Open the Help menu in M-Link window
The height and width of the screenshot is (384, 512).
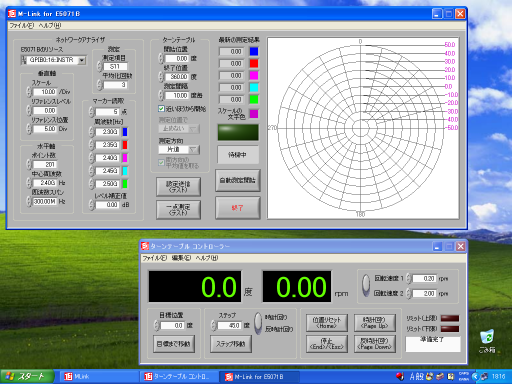pos(50,25)
